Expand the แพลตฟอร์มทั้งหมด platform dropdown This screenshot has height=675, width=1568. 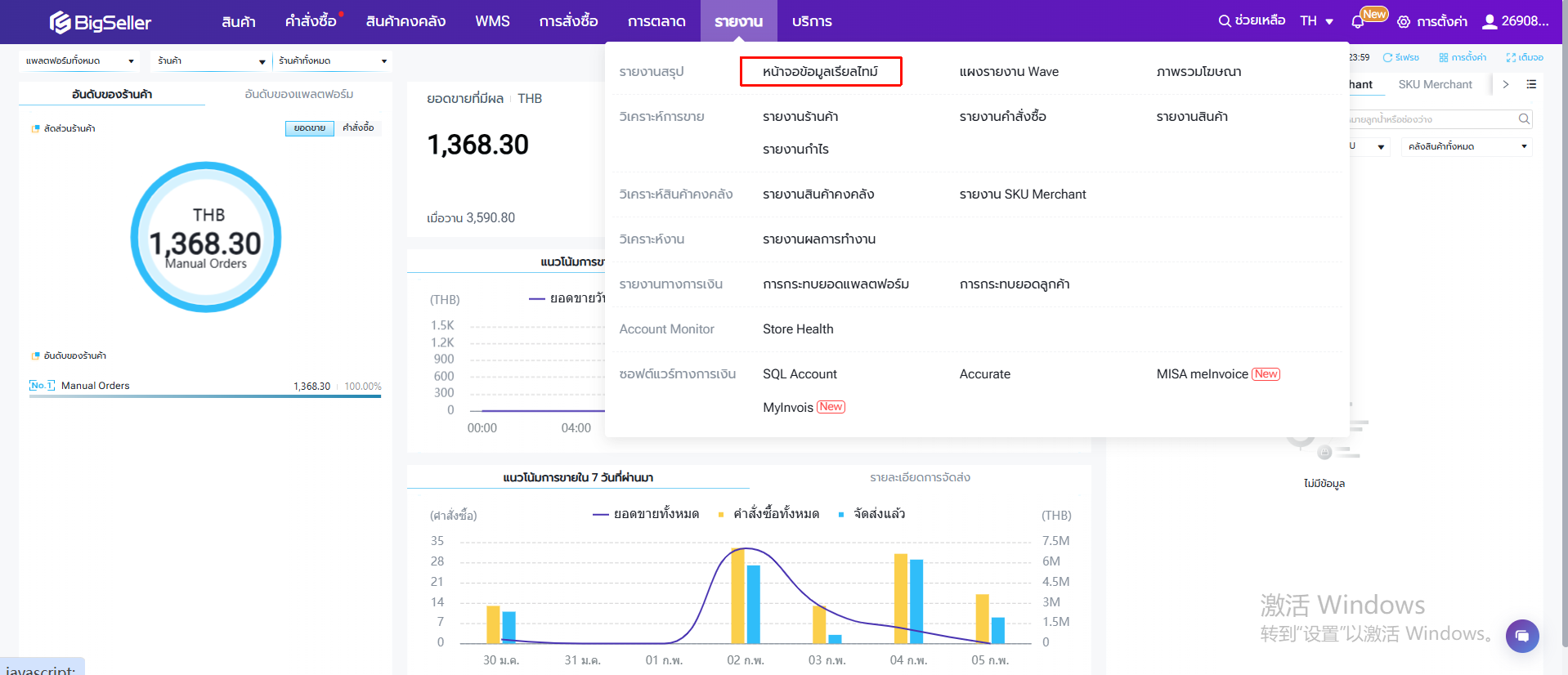[x=78, y=61]
